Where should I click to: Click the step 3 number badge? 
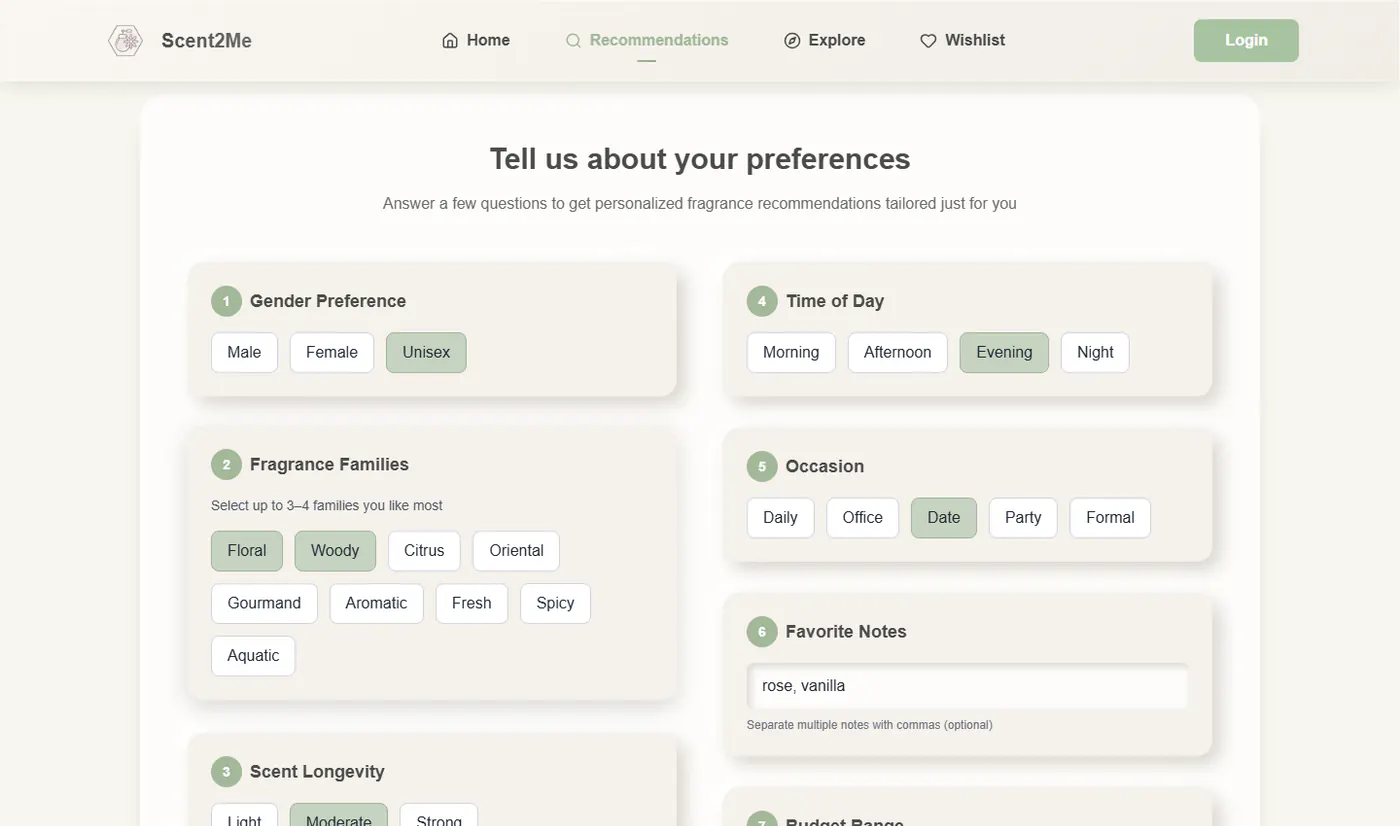tap(226, 772)
